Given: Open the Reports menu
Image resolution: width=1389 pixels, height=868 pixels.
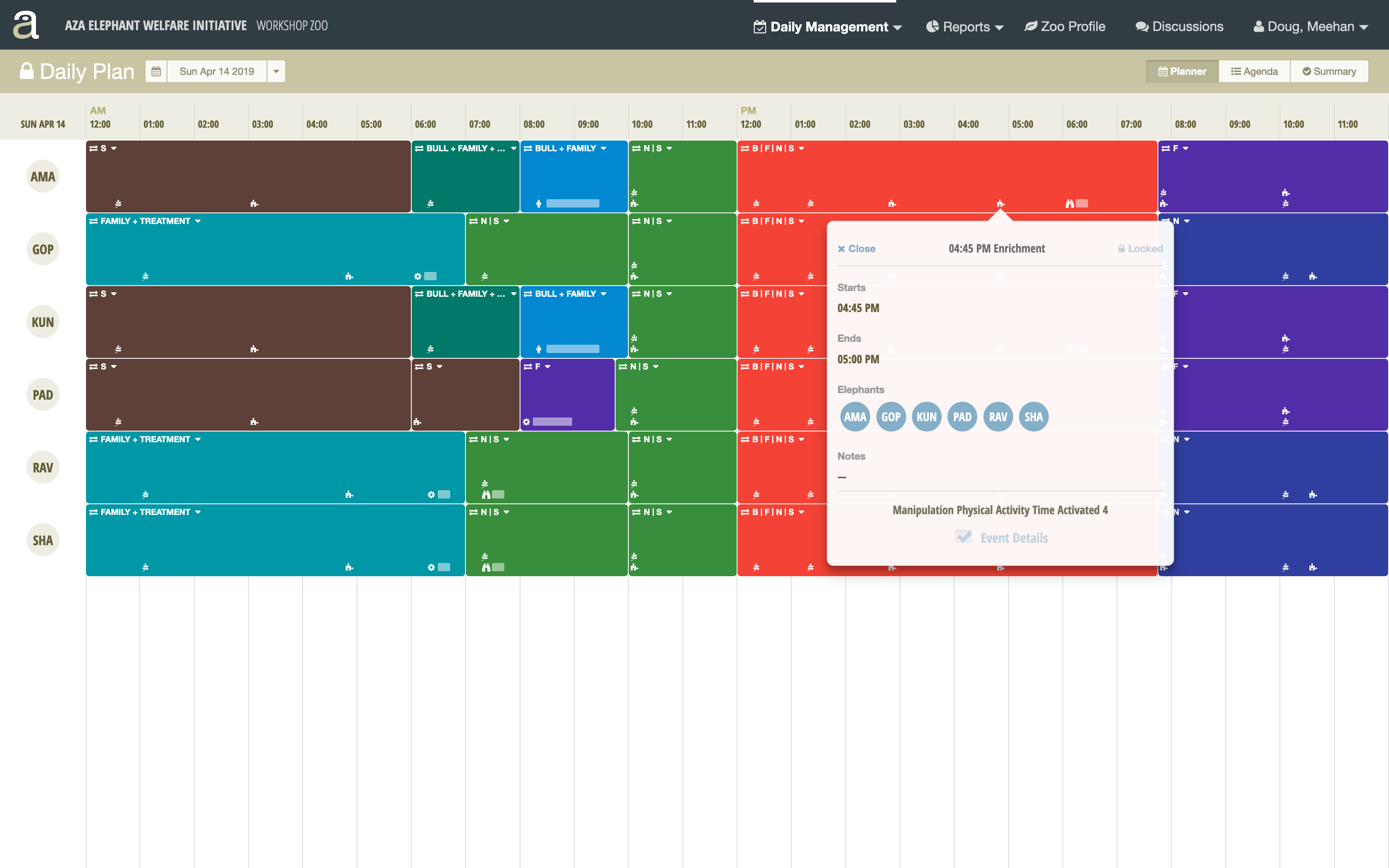Looking at the screenshot, I should click(x=963, y=26).
